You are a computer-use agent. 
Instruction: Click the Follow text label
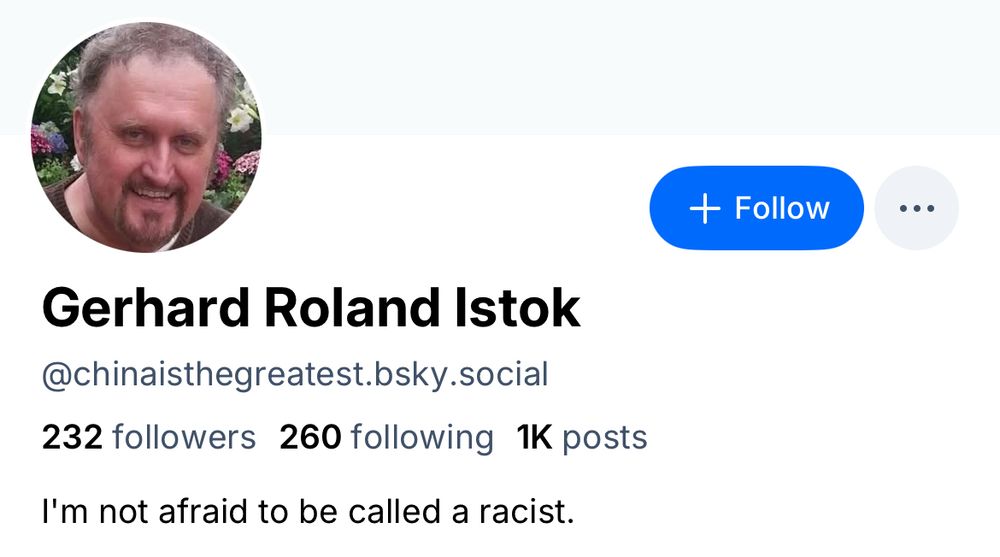click(x=782, y=208)
